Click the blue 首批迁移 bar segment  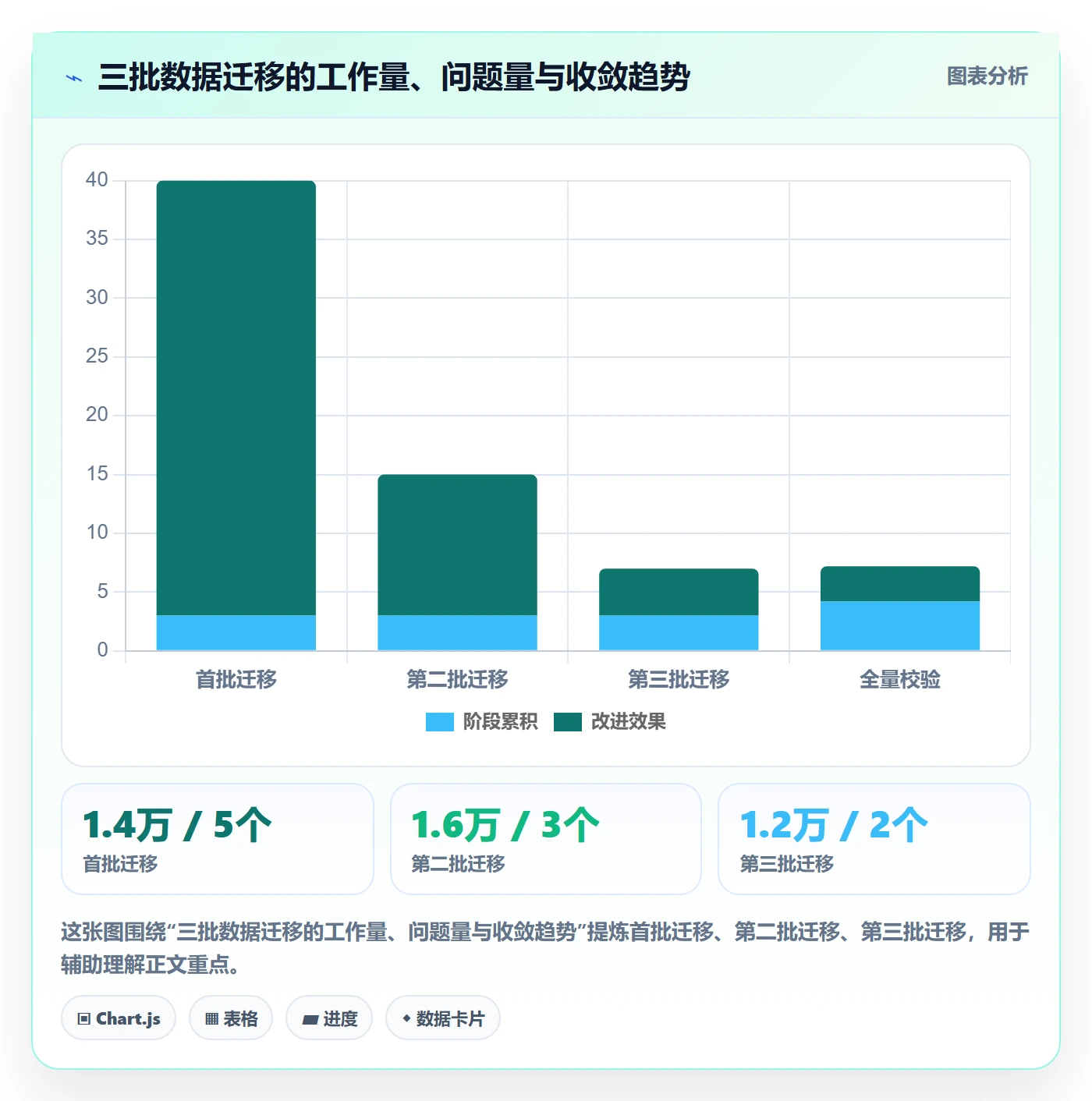click(x=236, y=632)
